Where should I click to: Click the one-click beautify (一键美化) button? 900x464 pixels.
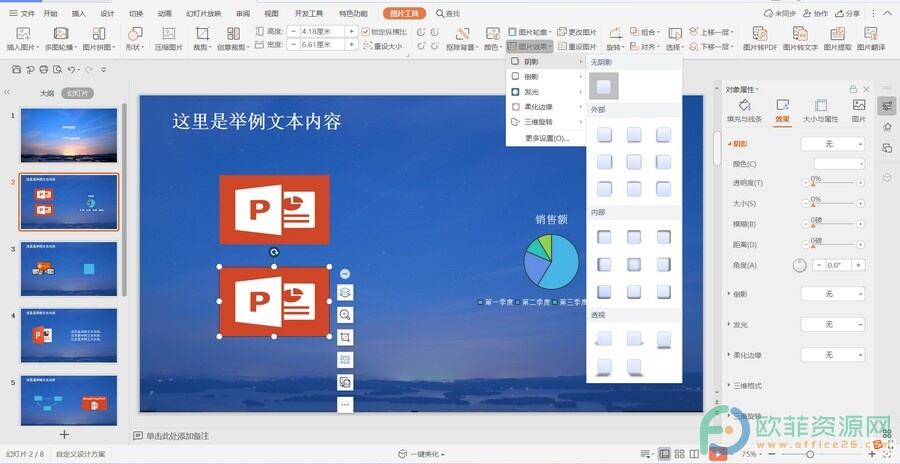pyautogui.click(x=421, y=454)
